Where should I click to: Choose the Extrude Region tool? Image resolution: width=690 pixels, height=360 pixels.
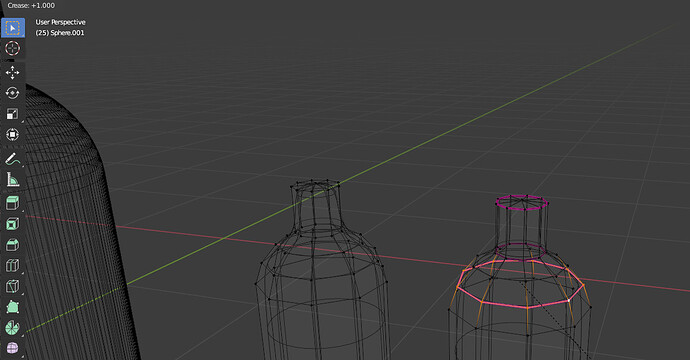12,203
